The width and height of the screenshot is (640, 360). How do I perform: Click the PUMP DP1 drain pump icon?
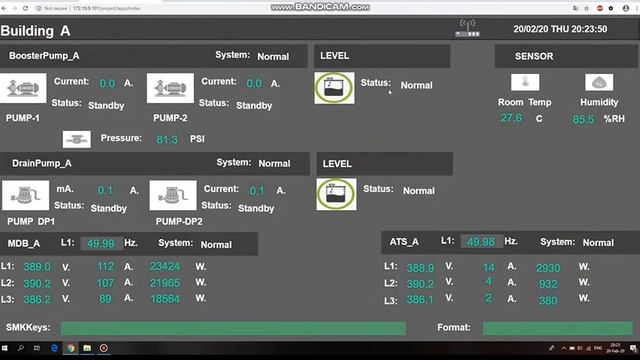[25, 195]
